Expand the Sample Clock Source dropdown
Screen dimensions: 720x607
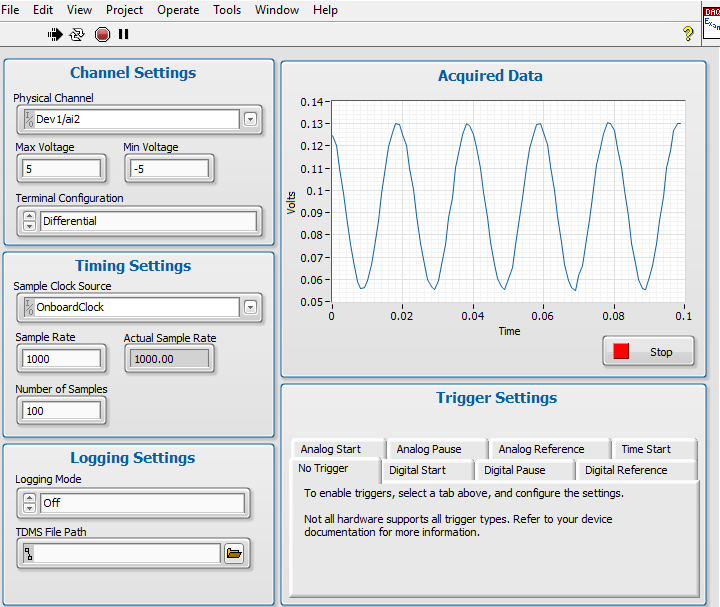coord(250,307)
